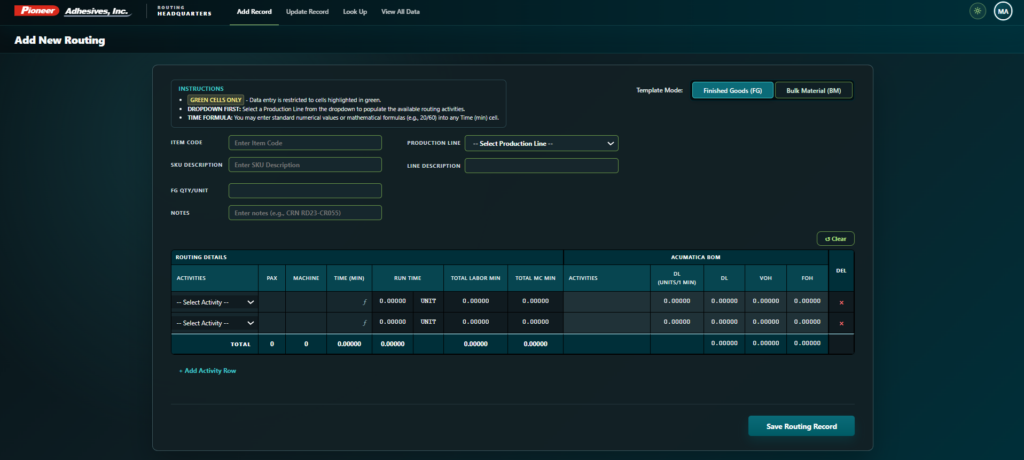This screenshot has width=1024, height=460.
Task: Click the Acumatica BOM section header
Action: [696, 257]
